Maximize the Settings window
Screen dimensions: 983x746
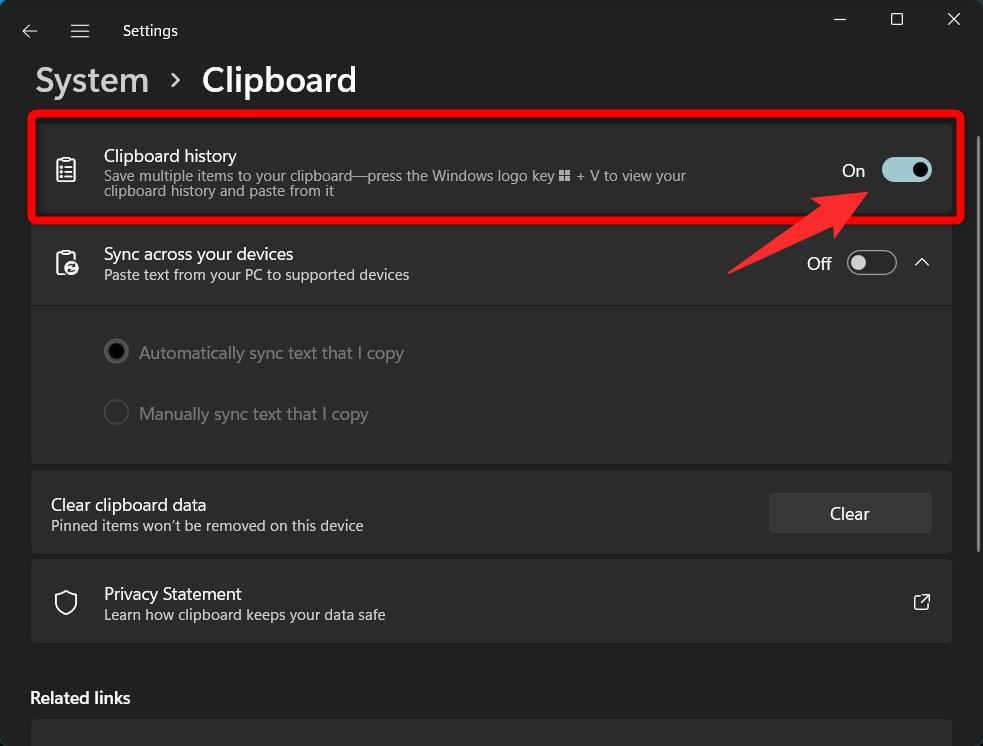[x=897, y=20]
